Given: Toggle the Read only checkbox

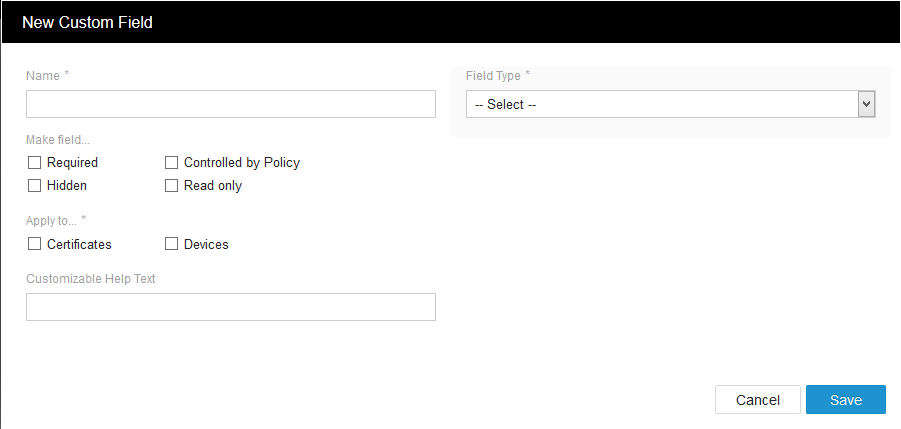Looking at the screenshot, I should coord(171,185).
